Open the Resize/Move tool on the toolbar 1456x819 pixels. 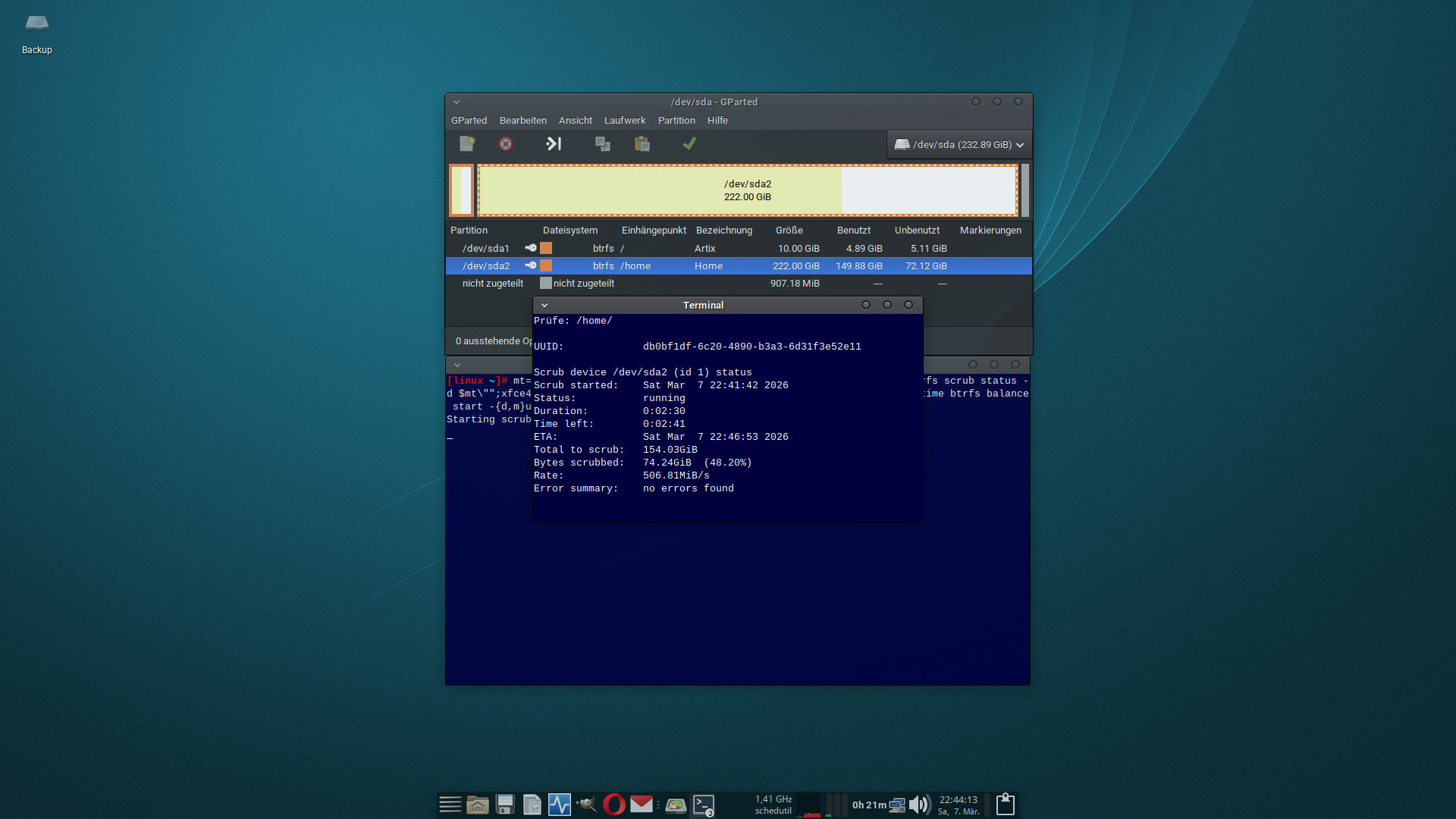[554, 144]
